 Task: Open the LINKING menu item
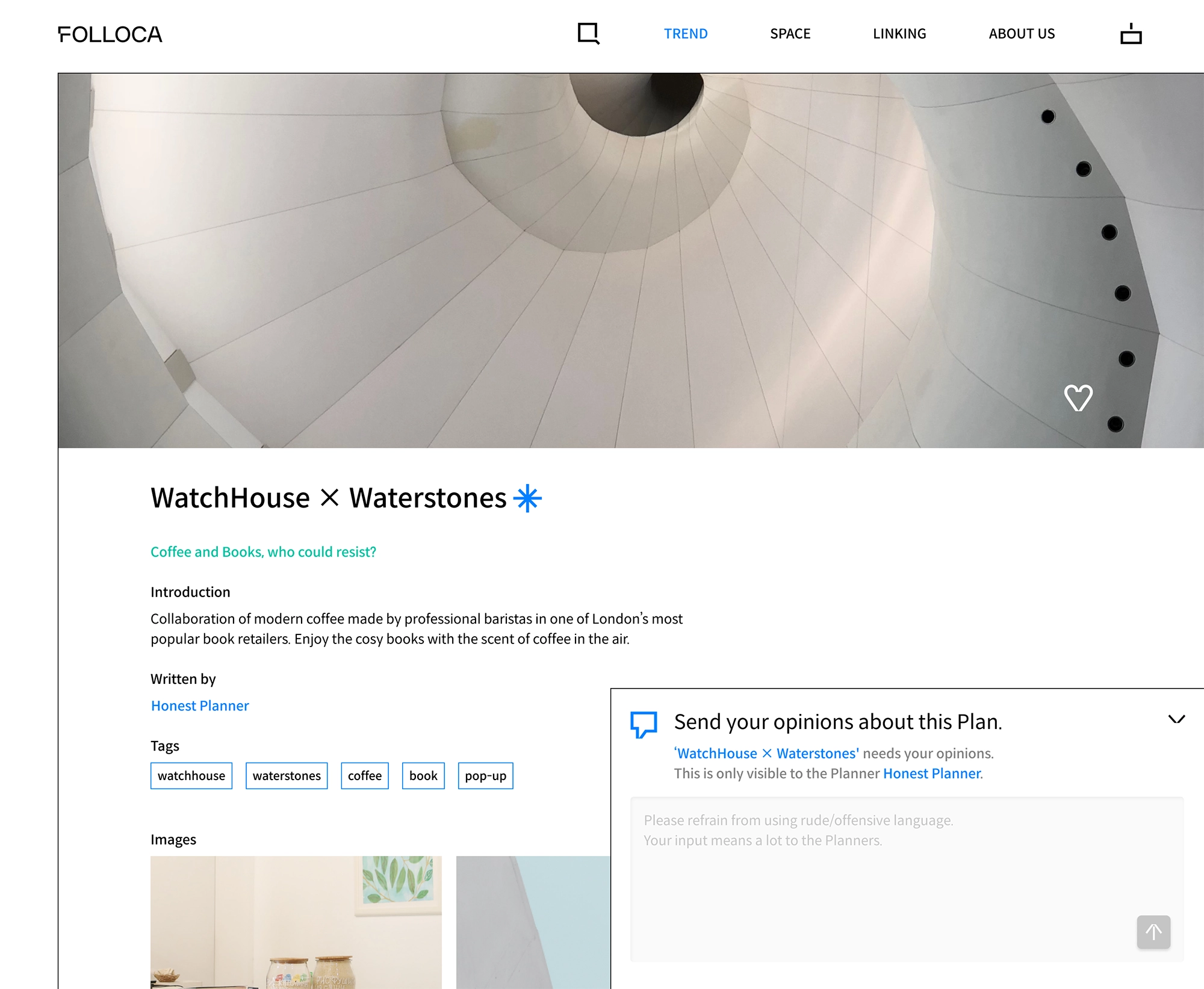[x=899, y=34]
